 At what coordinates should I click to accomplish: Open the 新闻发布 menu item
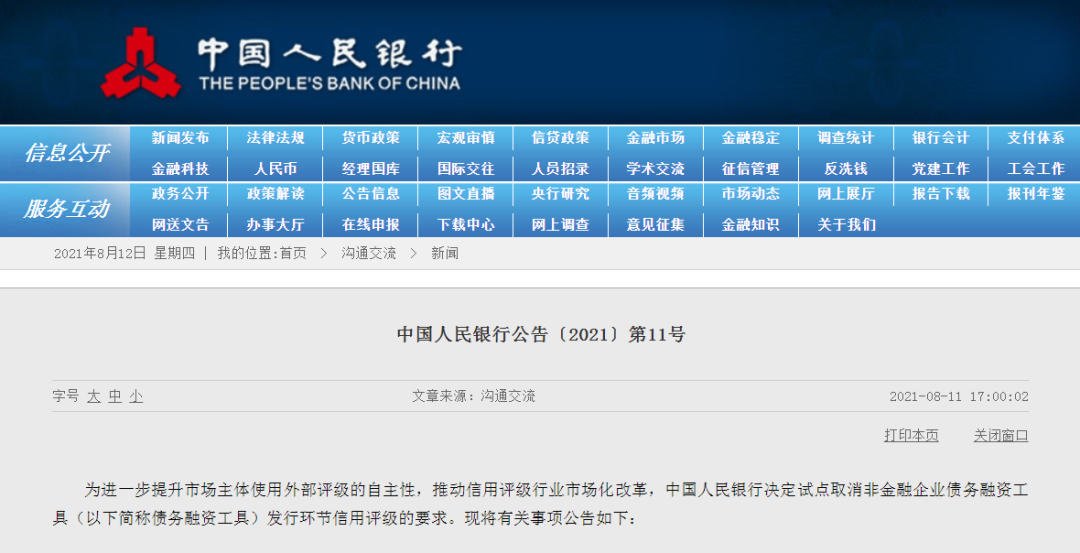tap(180, 138)
